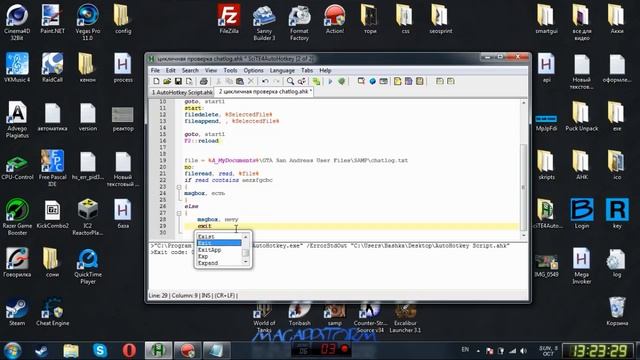This screenshot has width=640, height=360.
Task: Click the autocomplete list scroll-up arrow
Action: coord(245,237)
